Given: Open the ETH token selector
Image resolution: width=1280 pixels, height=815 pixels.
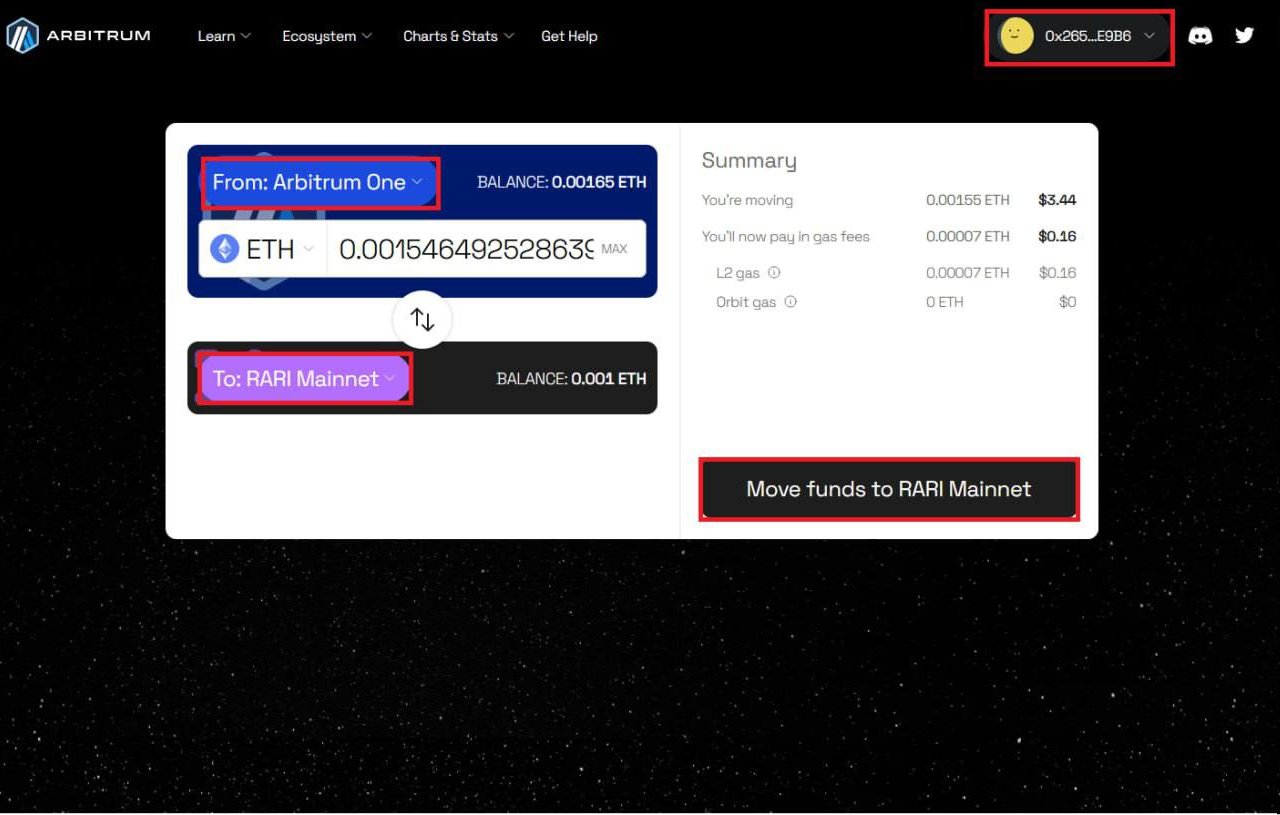Looking at the screenshot, I should pyautogui.click(x=263, y=249).
